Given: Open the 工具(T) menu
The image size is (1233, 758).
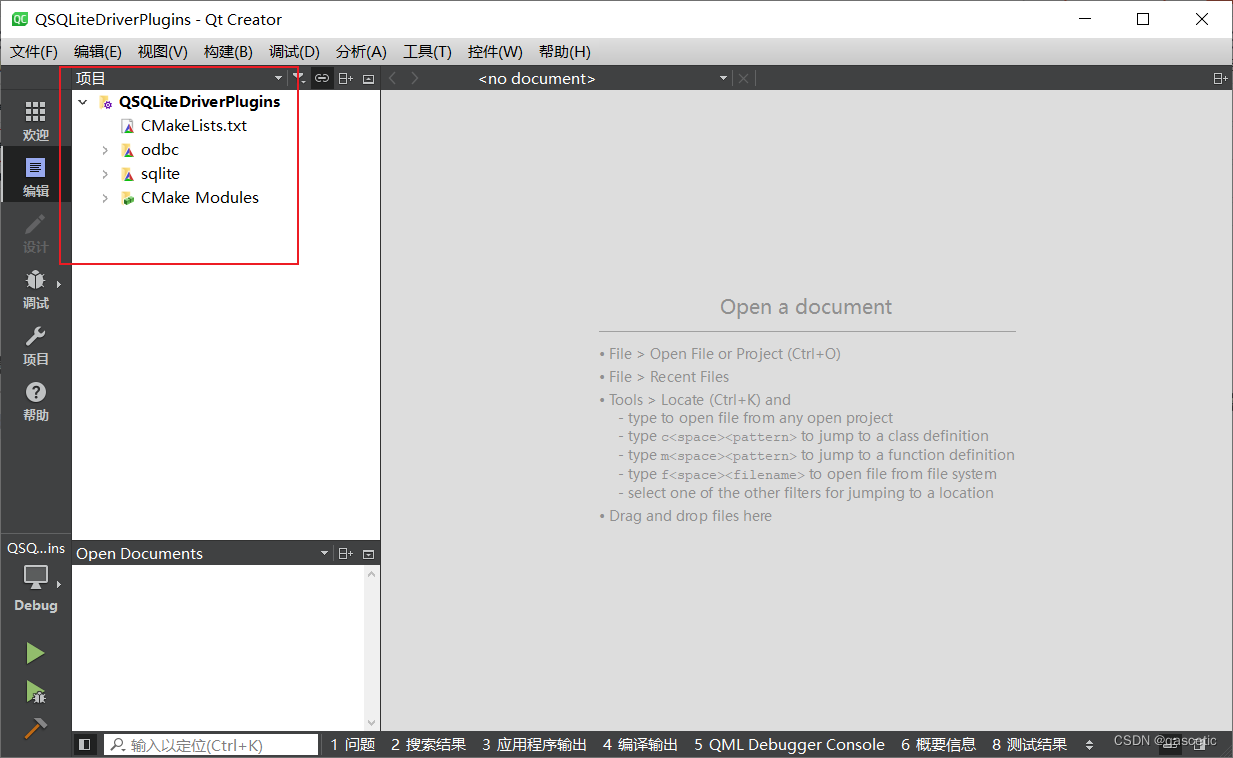Looking at the screenshot, I should coord(427,51).
